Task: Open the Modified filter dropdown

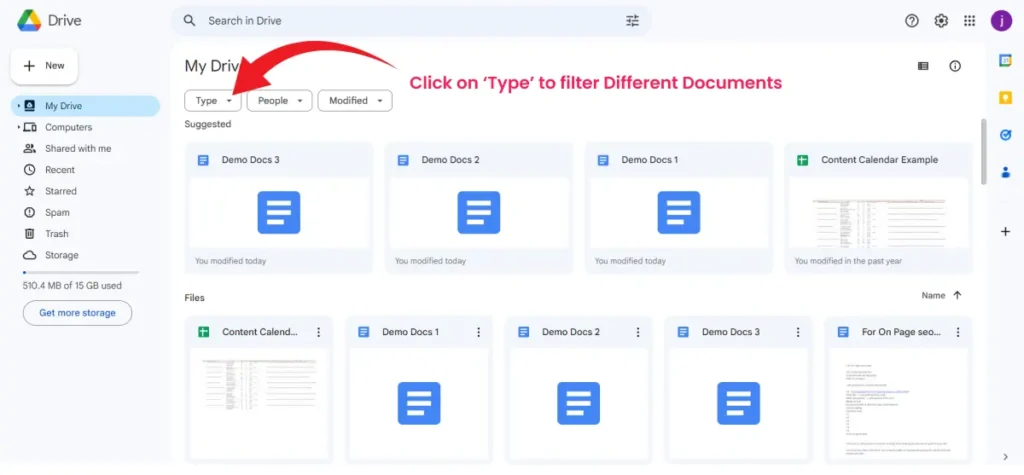Action: (354, 101)
